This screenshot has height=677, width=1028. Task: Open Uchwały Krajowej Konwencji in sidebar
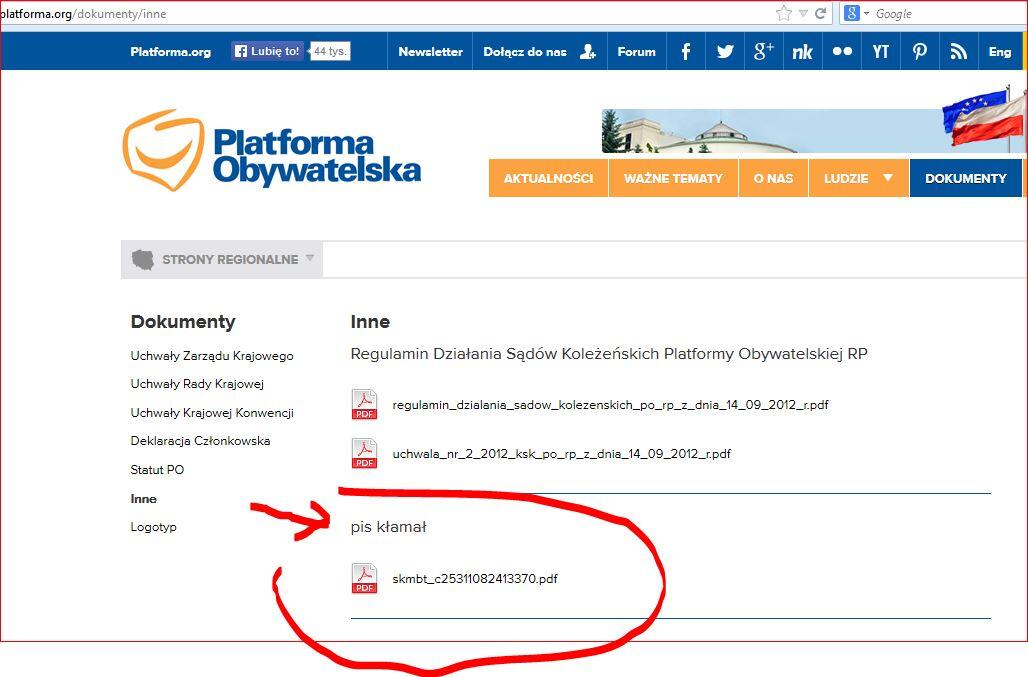tap(212, 413)
